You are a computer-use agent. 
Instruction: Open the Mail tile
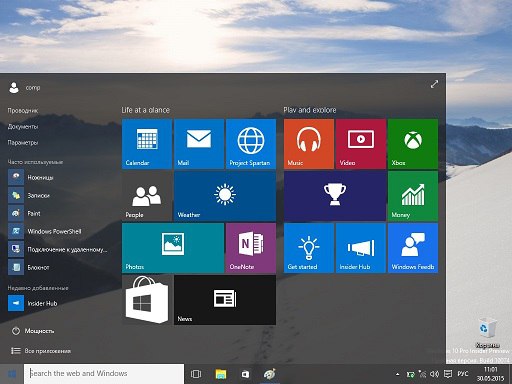[199, 144]
